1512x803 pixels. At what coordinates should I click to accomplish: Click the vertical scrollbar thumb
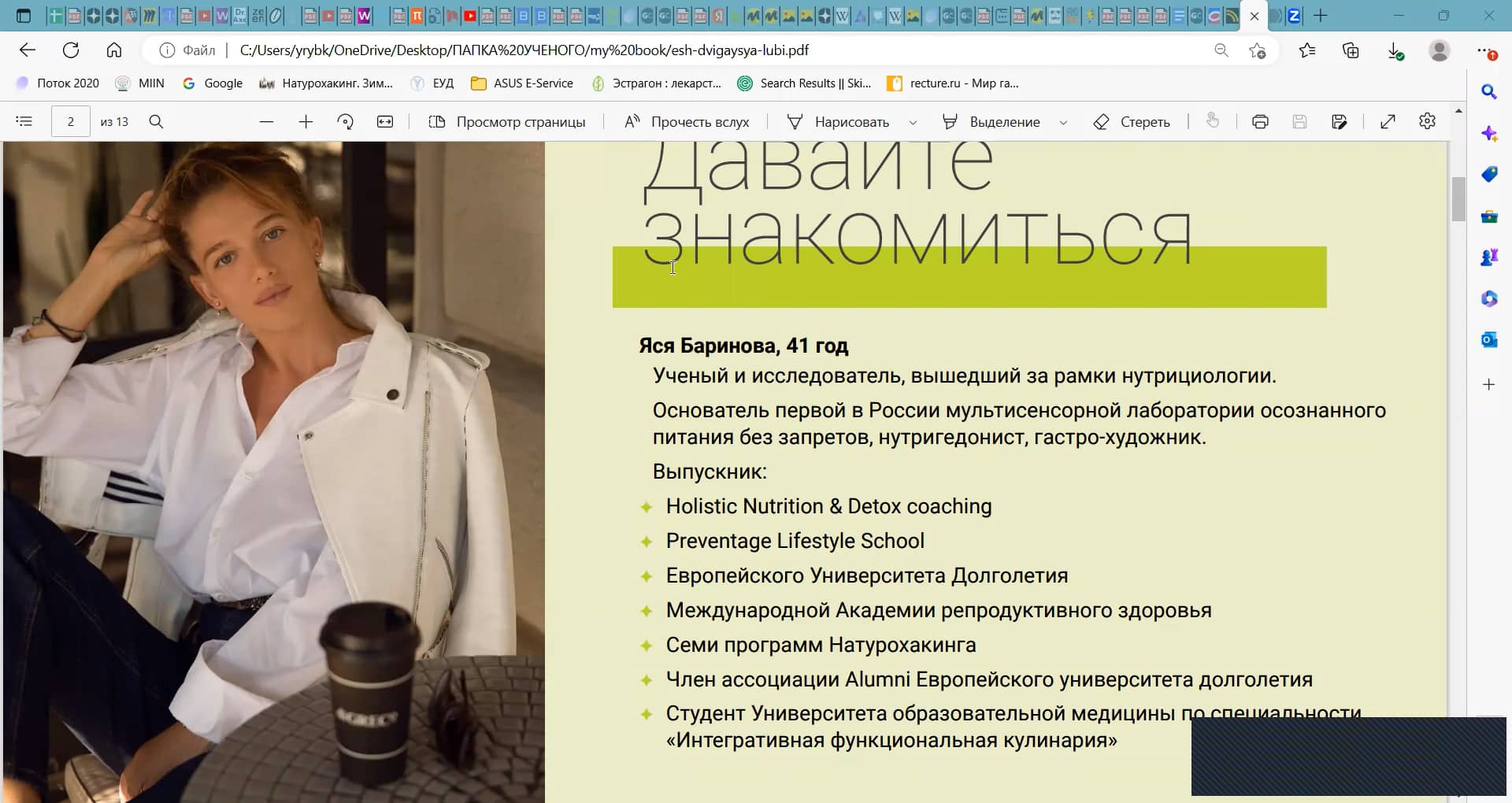tap(1458, 199)
